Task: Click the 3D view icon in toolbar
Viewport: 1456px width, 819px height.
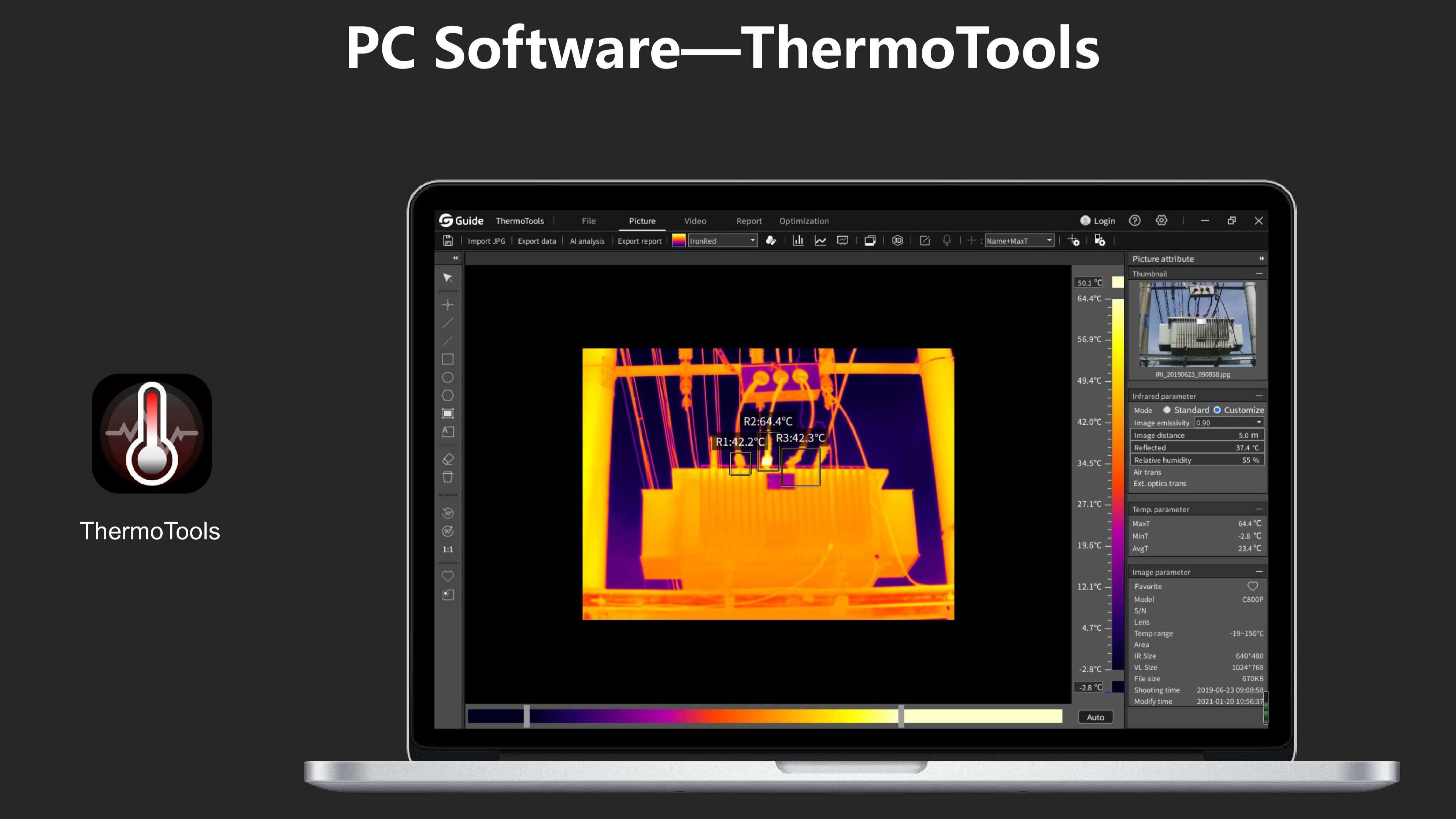Action: tap(897, 241)
